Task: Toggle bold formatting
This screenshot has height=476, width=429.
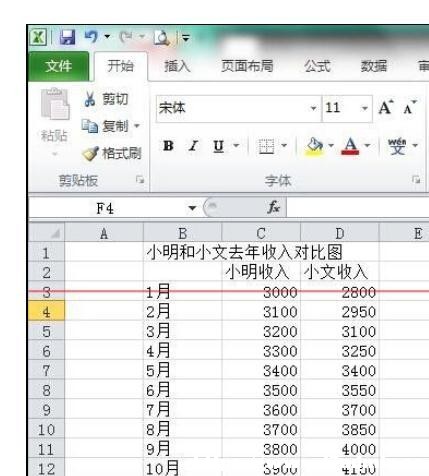Action: pos(168,146)
